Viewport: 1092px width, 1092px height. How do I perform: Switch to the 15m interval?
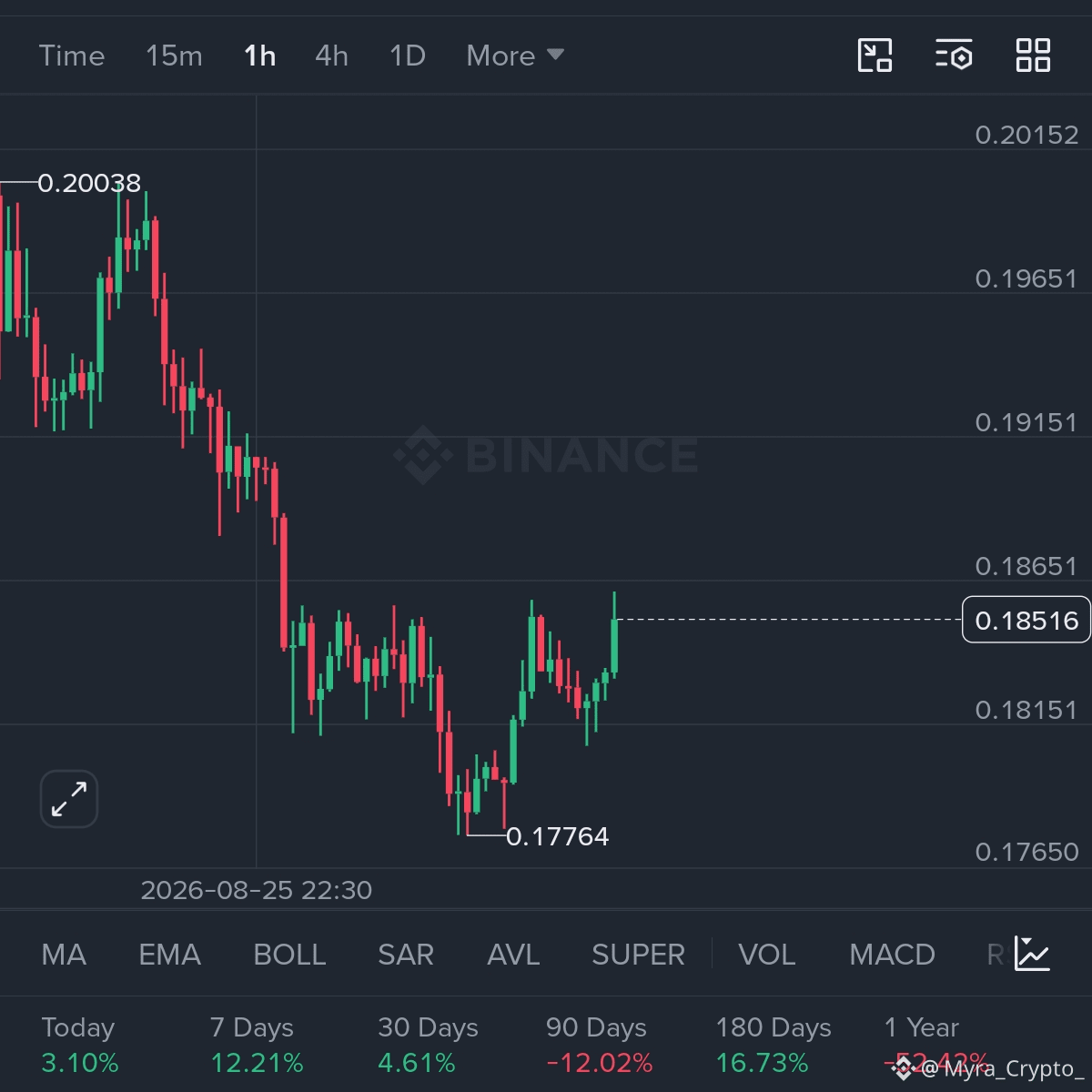[x=174, y=56]
